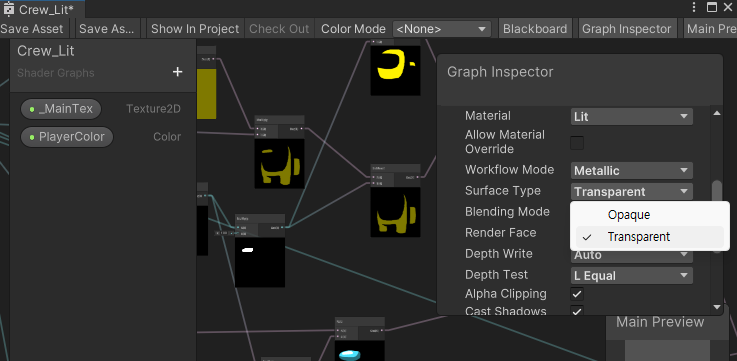Toggle the Alpha Clipping checkbox
Image resolution: width=737 pixels, height=361 pixels.
coord(577,294)
